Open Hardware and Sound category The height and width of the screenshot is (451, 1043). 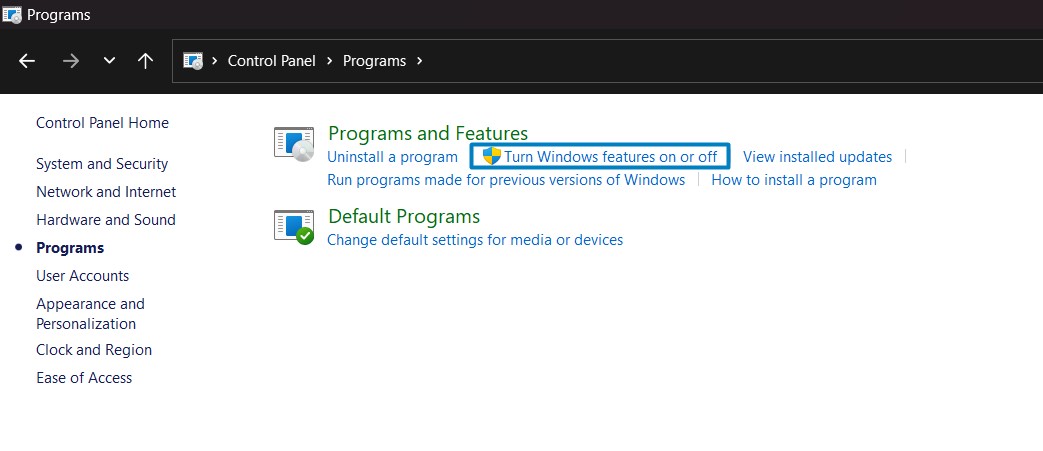pyautogui.click(x=106, y=220)
